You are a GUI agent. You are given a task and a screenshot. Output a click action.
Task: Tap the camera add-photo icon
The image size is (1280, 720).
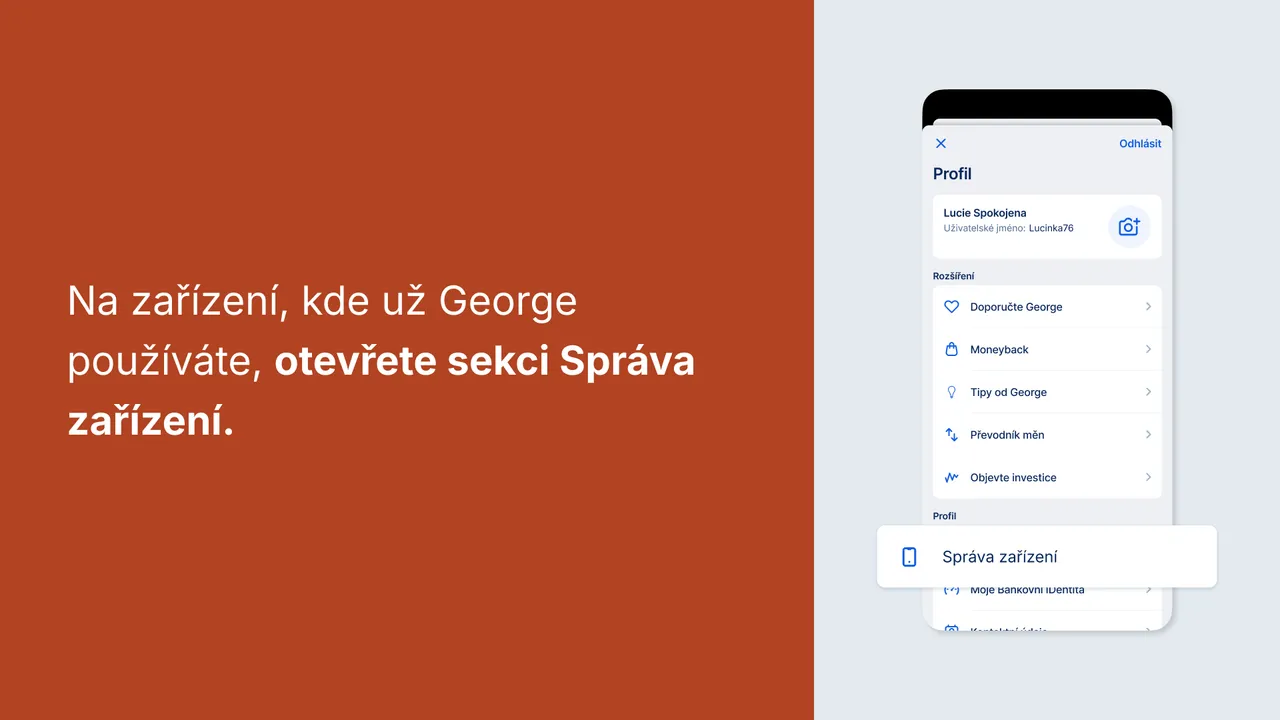click(1129, 227)
